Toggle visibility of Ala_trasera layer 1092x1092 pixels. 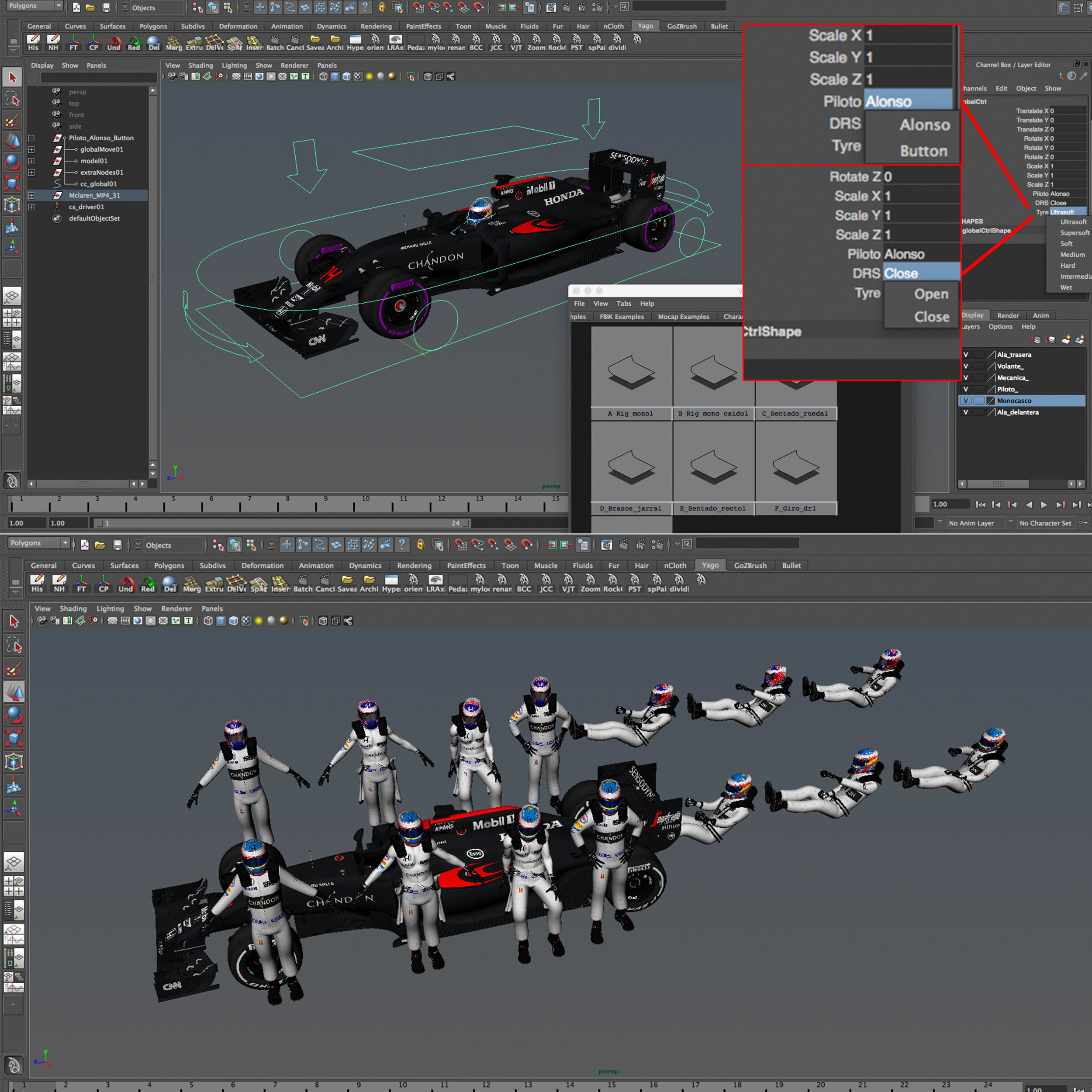tap(965, 355)
